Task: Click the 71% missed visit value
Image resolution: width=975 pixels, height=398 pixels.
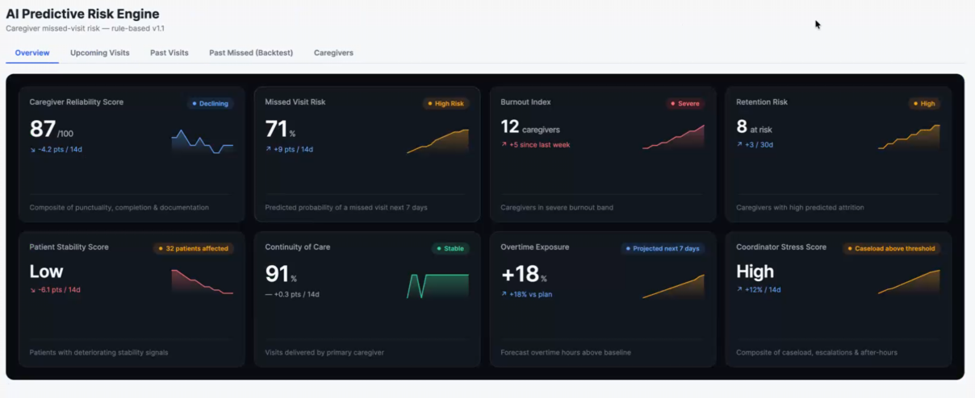Action: click(x=280, y=129)
